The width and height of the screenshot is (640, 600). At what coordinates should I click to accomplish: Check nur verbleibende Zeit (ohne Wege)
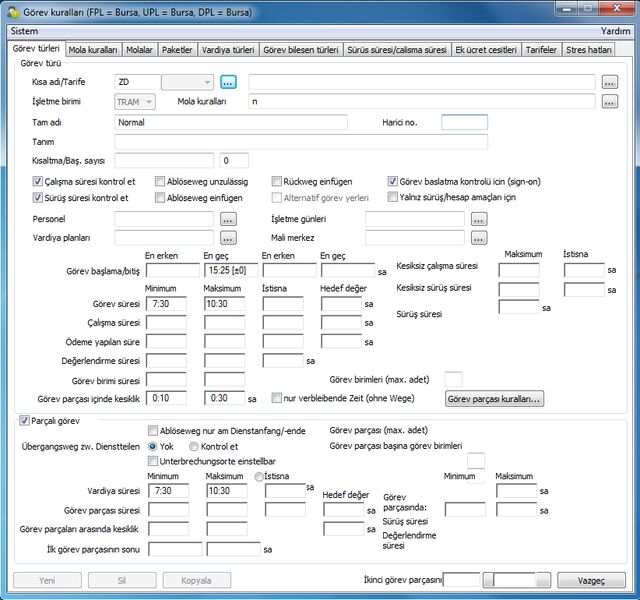tap(277, 398)
